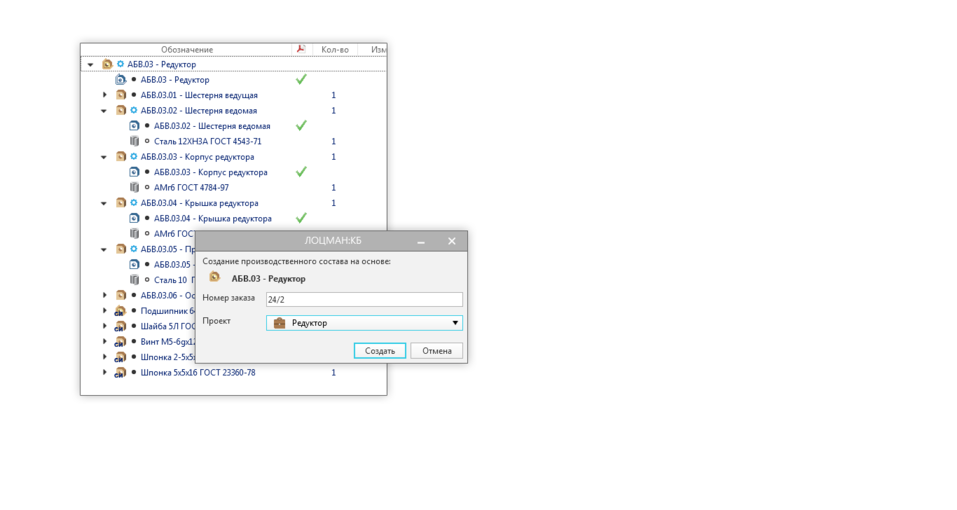957x510 pixels.
Task: Click the PDF icon column header
Action: 300,49
